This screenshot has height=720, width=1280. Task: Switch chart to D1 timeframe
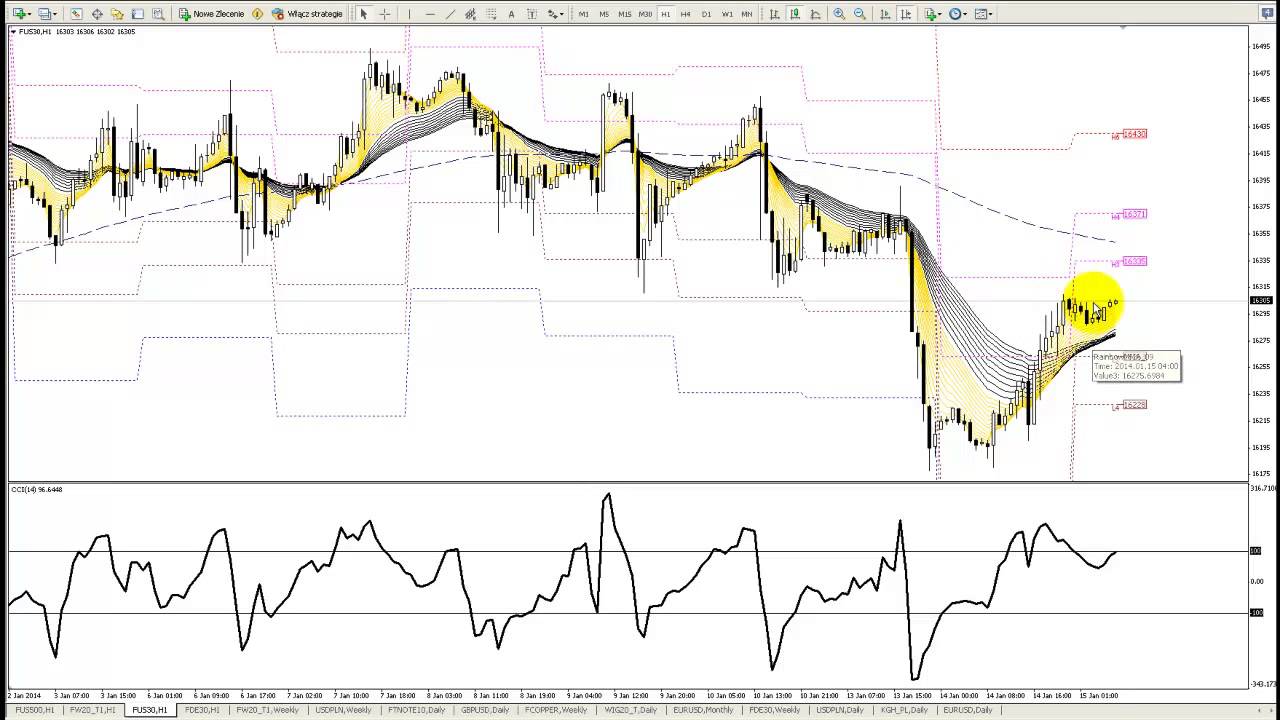707,14
